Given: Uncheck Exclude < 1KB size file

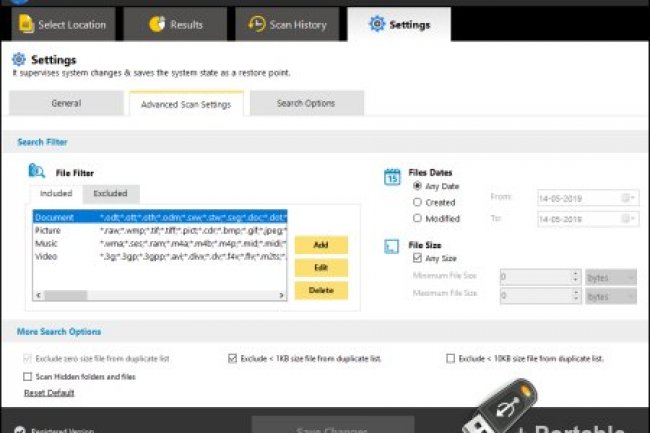Looking at the screenshot, I should [x=233, y=358].
